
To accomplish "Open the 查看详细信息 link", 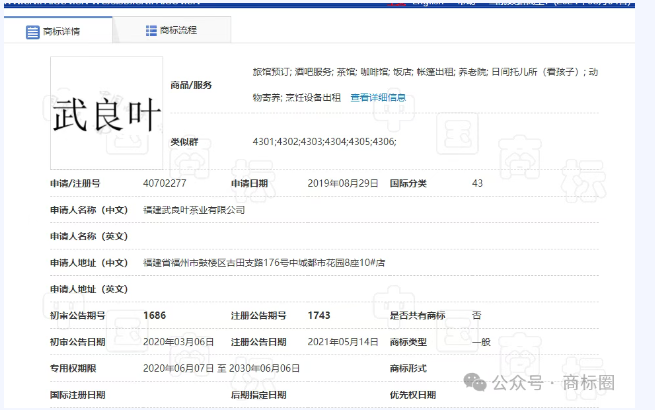I will [x=378, y=98].
